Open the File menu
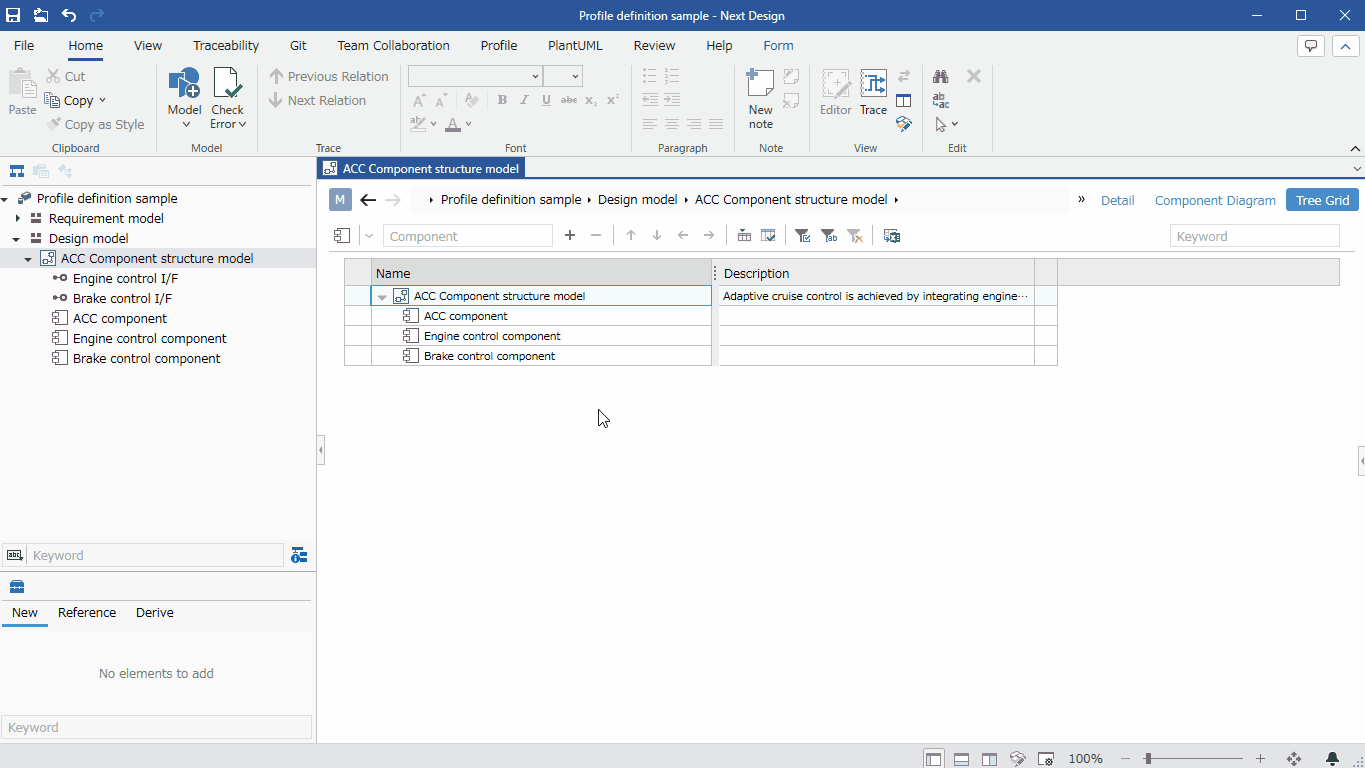The width and height of the screenshot is (1365, 768). (x=24, y=45)
